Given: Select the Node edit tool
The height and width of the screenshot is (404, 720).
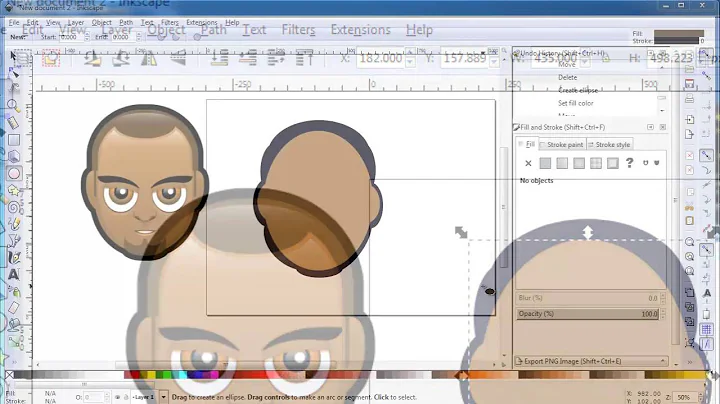Looking at the screenshot, I should coord(14,73).
